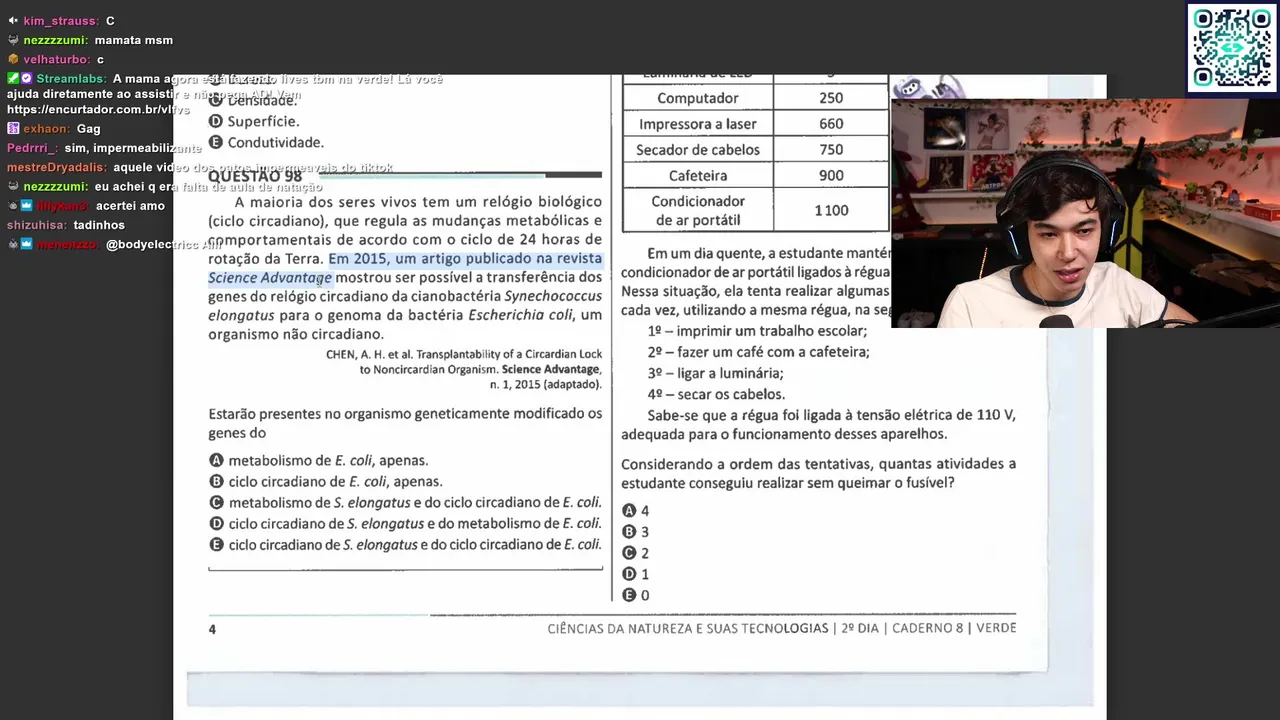Click the badge icon beside velhaturbo
This screenshot has width=1280, height=720.
pyautogui.click(x=13, y=60)
